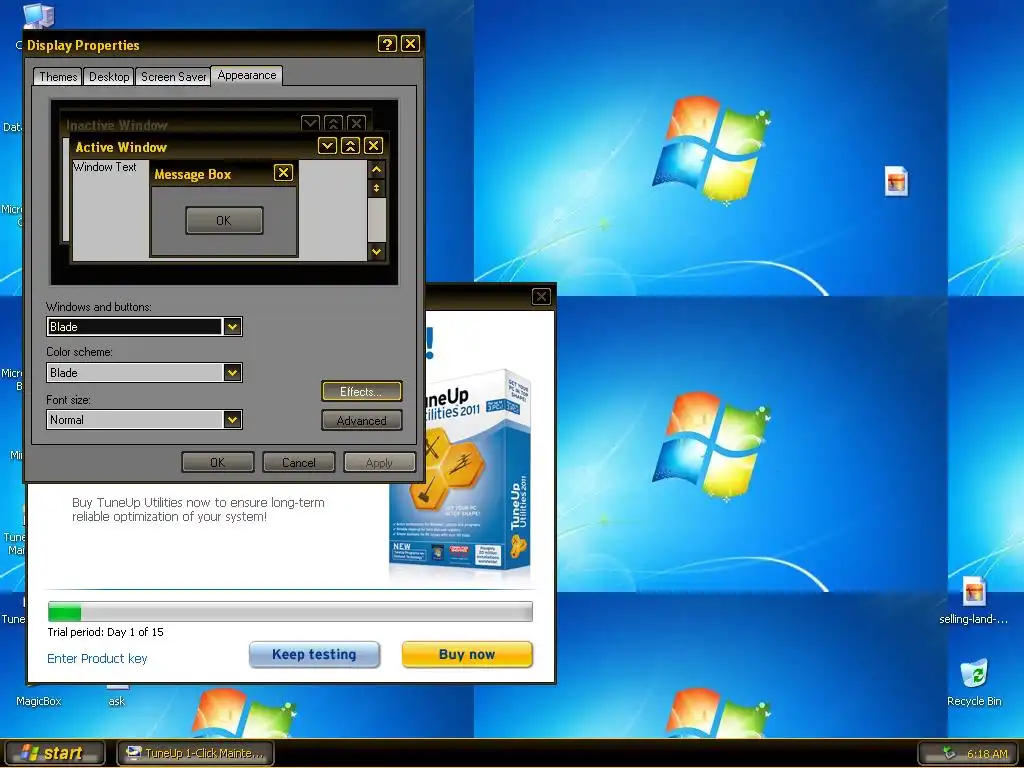Click the Message Box title in preview

point(193,174)
